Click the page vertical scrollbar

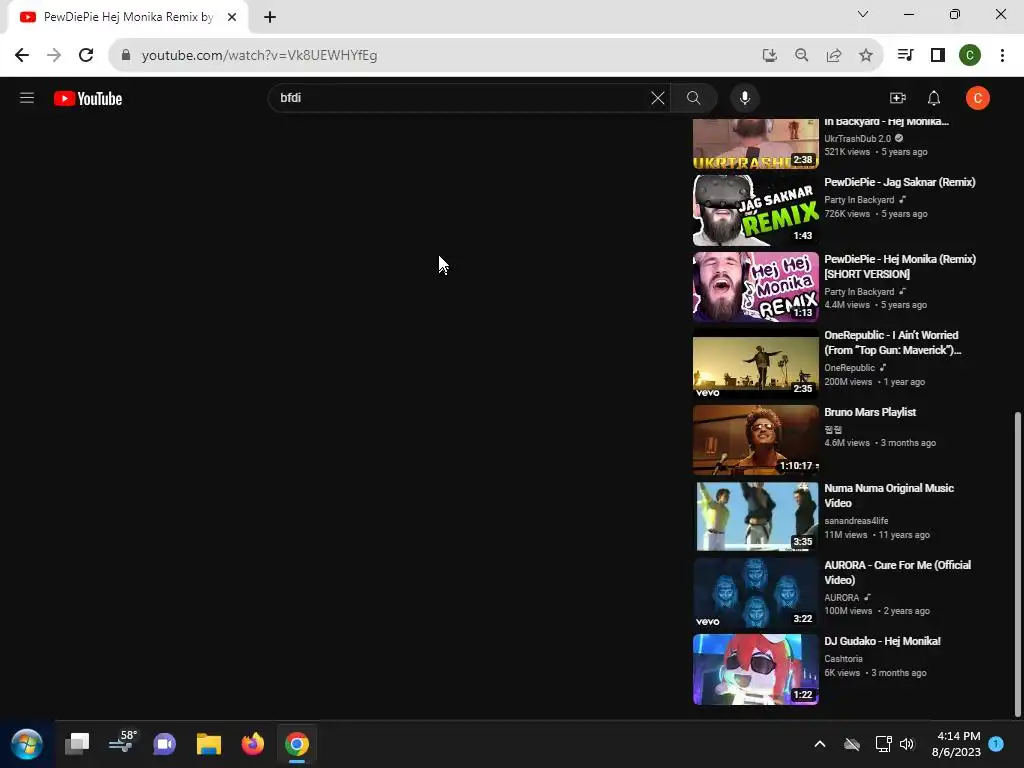pyautogui.click(x=1017, y=564)
